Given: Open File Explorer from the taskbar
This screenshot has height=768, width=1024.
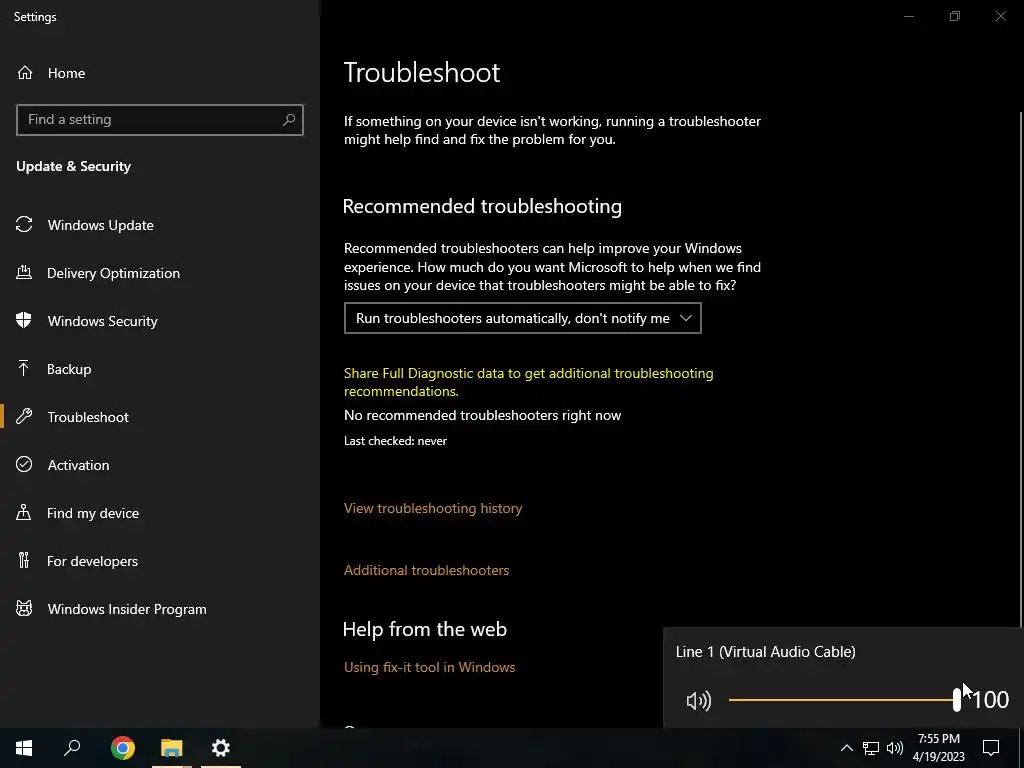Looking at the screenshot, I should click(172, 748).
